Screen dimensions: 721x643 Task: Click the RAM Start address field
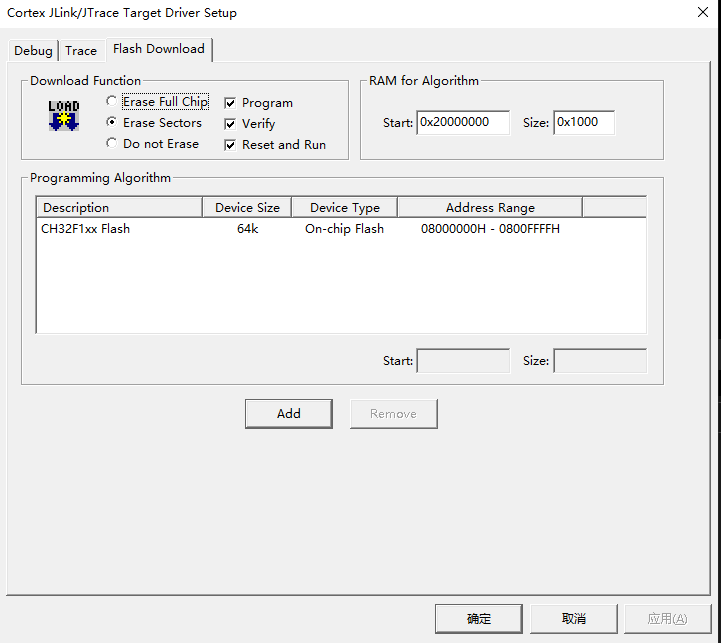coord(462,122)
